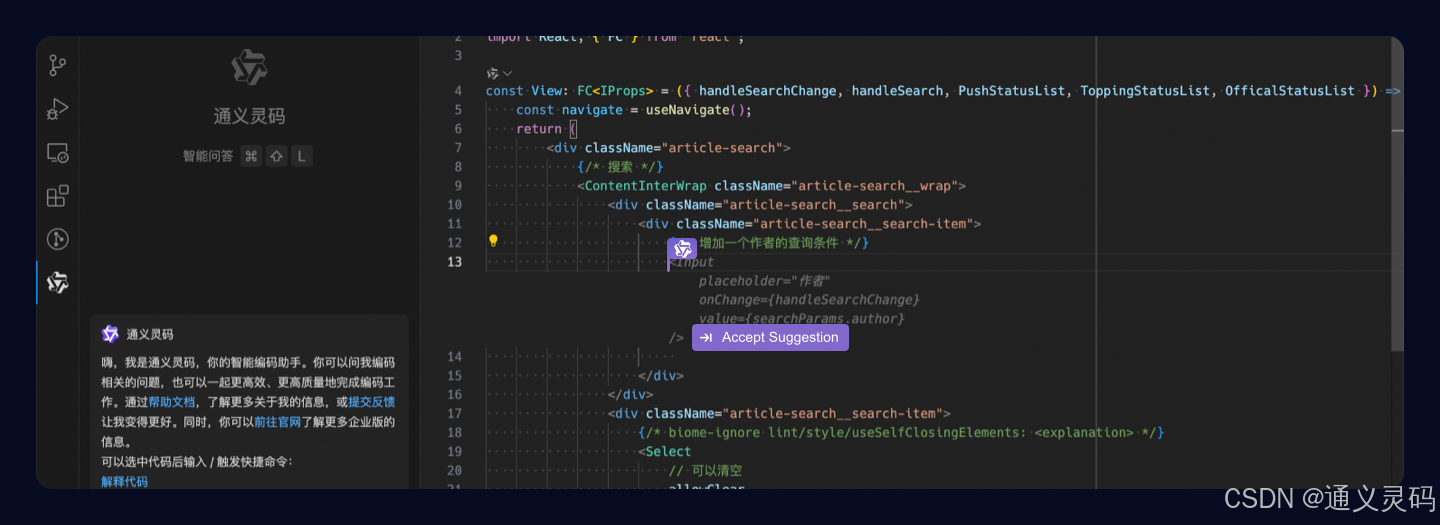Click the OfficalStatusList parameter
The width and height of the screenshot is (1440, 525).
(1290, 91)
